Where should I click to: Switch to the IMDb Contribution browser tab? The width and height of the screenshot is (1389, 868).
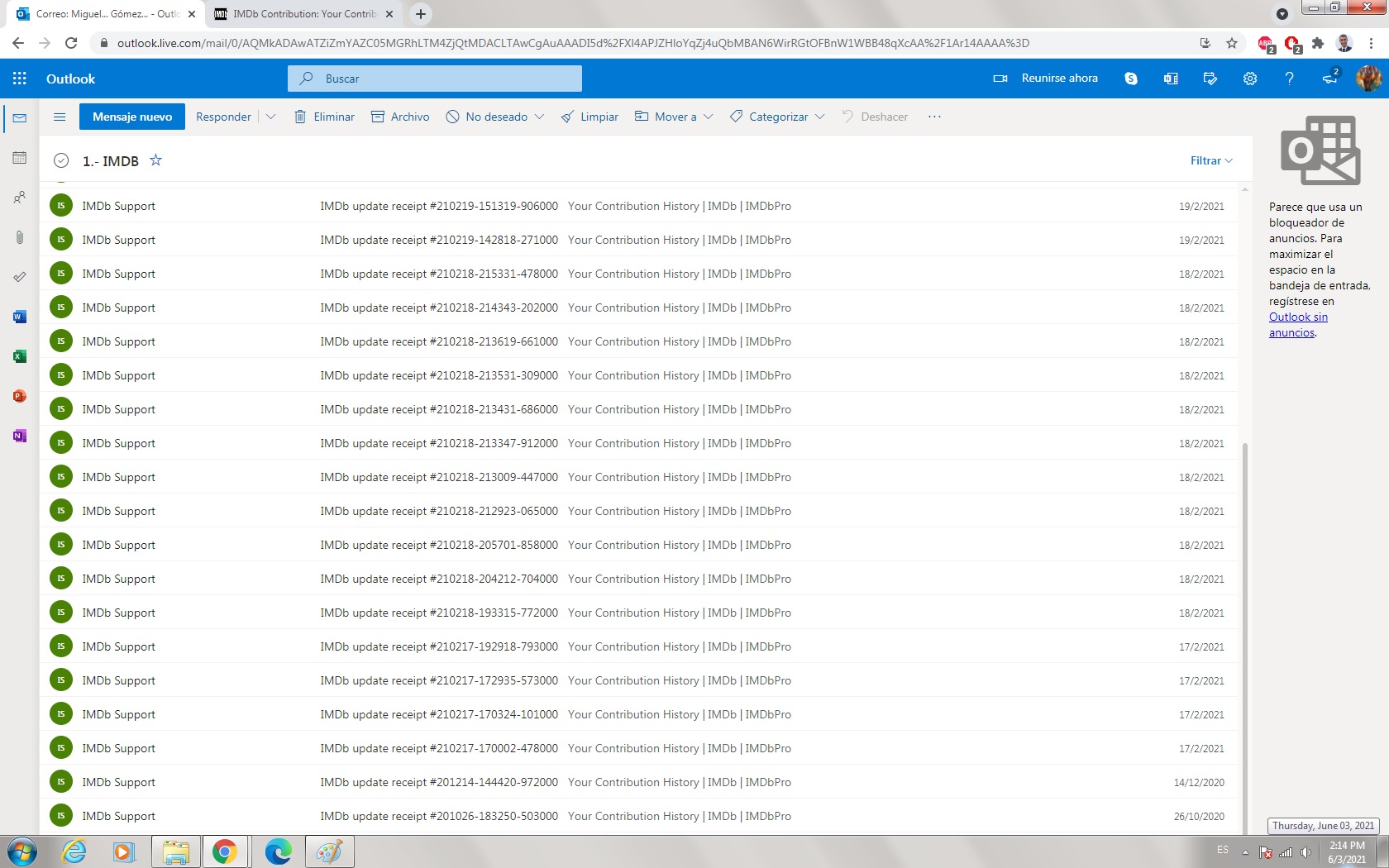tap(303, 14)
